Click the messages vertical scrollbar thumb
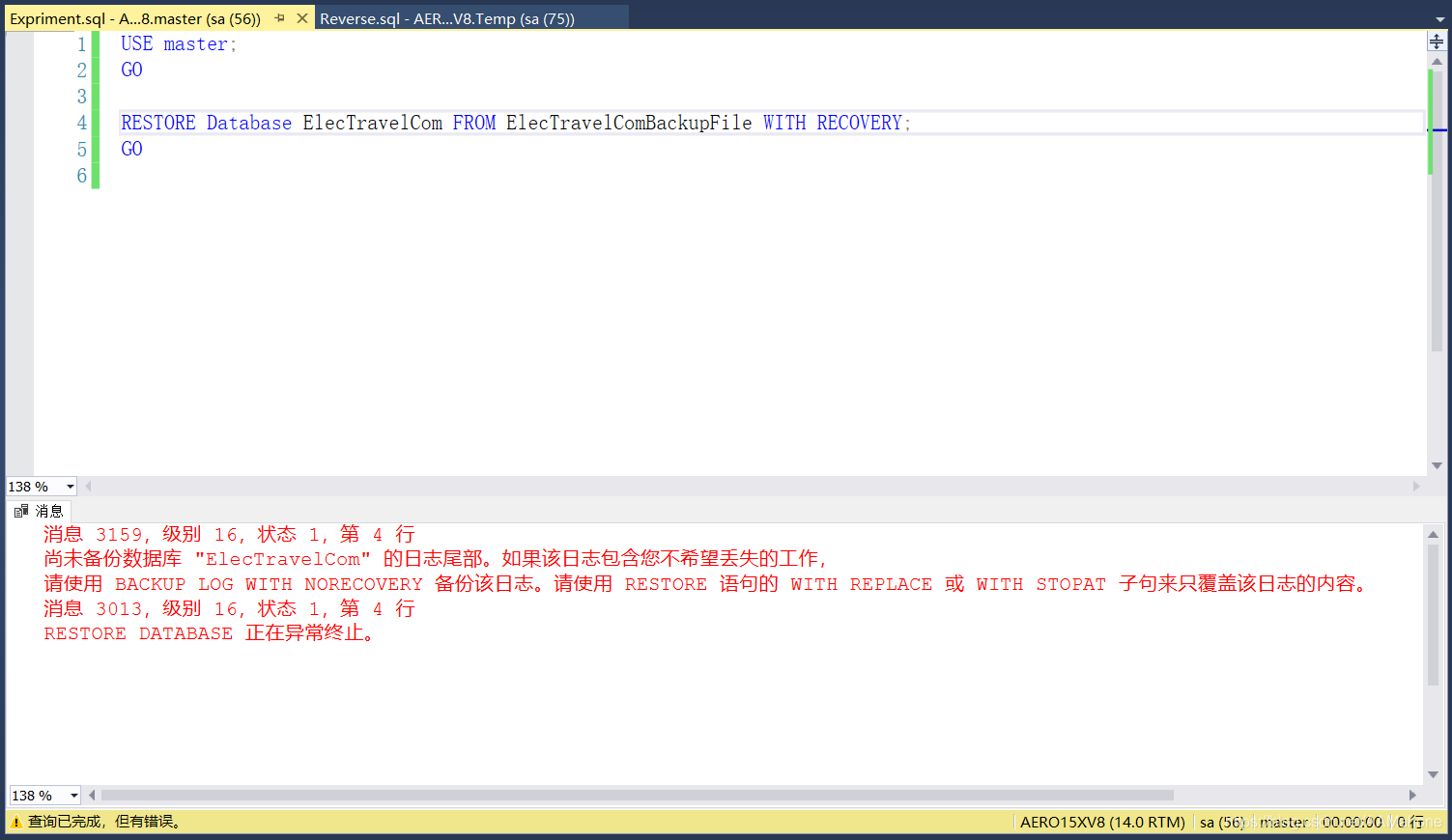Image resolution: width=1452 pixels, height=840 pixels. click(x=1434, y=614)
